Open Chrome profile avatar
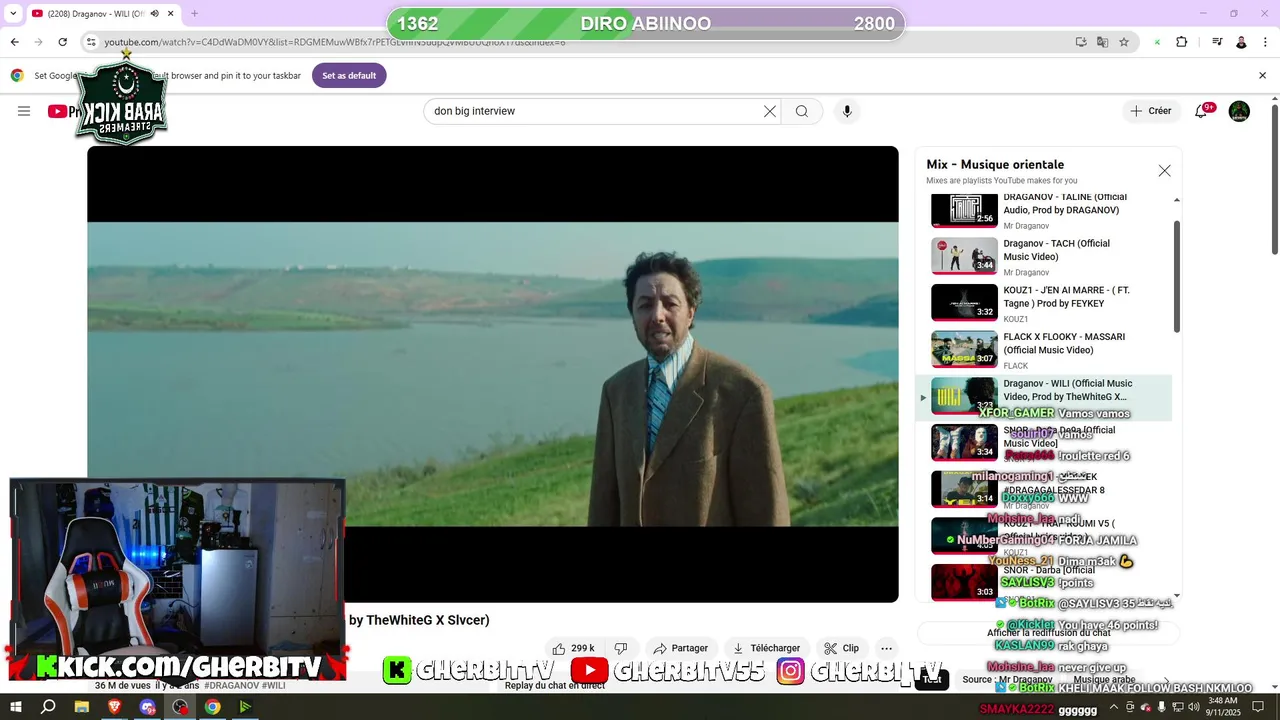This screenshot has width=1280, height=720. (x=1241, y=42)
